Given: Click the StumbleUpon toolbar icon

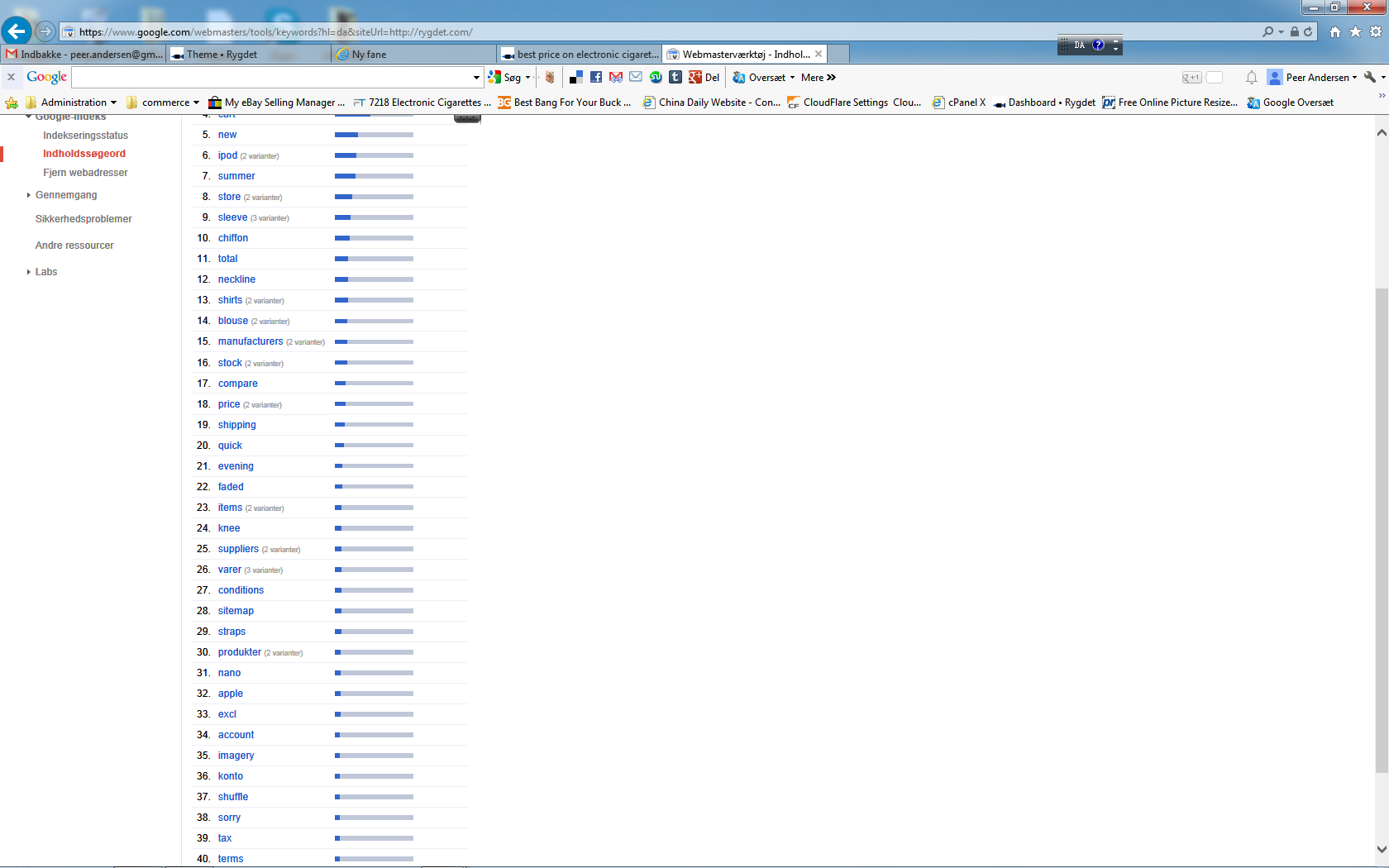Looking at the screenshot, I should (656, 77).
